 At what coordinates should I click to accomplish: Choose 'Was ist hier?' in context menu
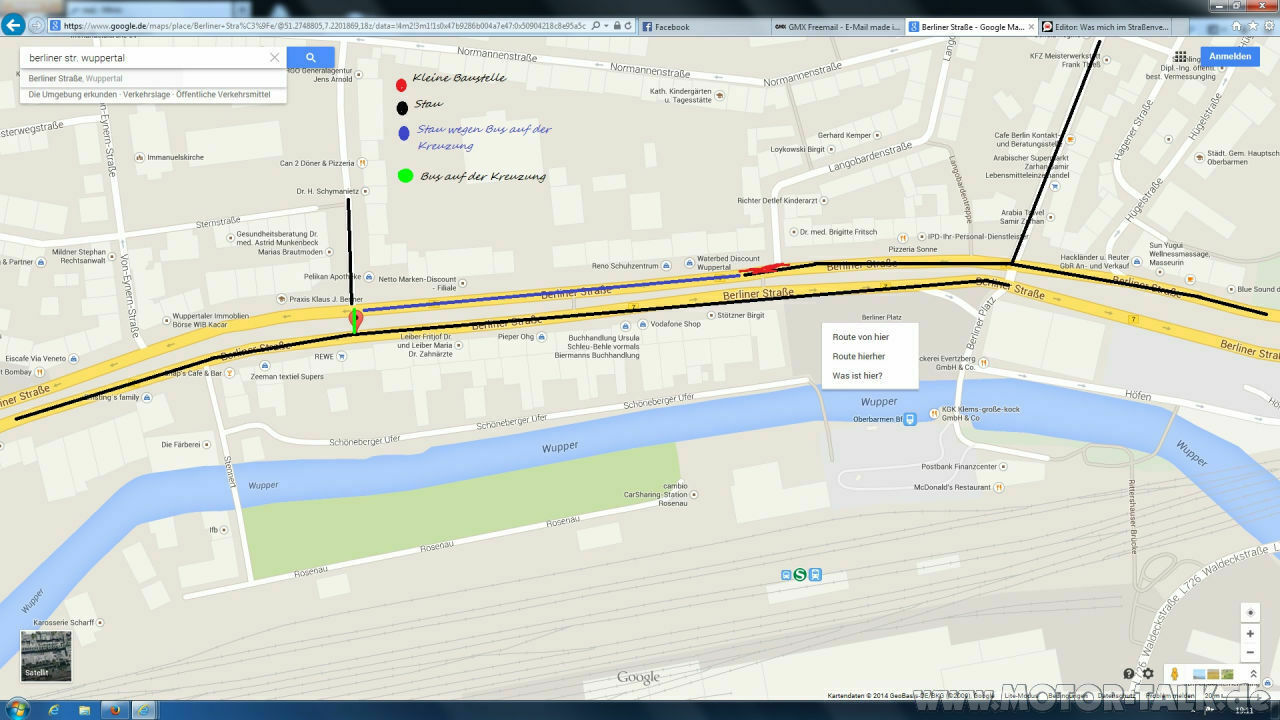pyautogui.click(x=857, y=376)
